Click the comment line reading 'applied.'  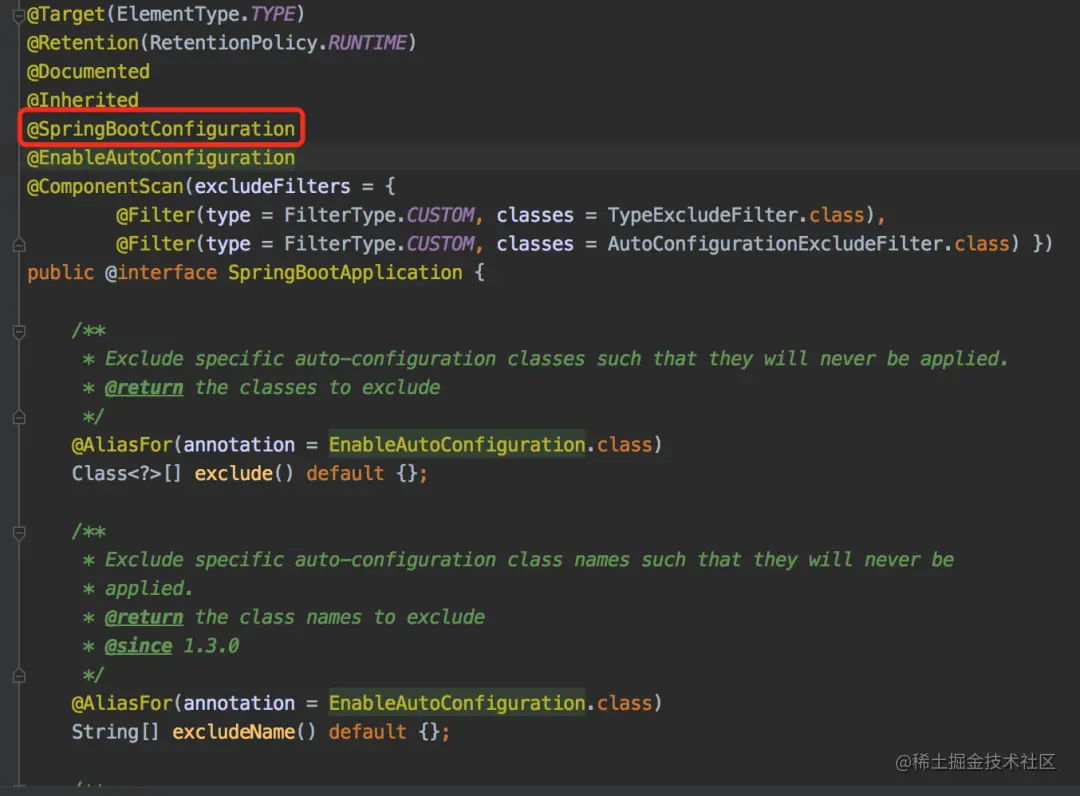point(149,589)
